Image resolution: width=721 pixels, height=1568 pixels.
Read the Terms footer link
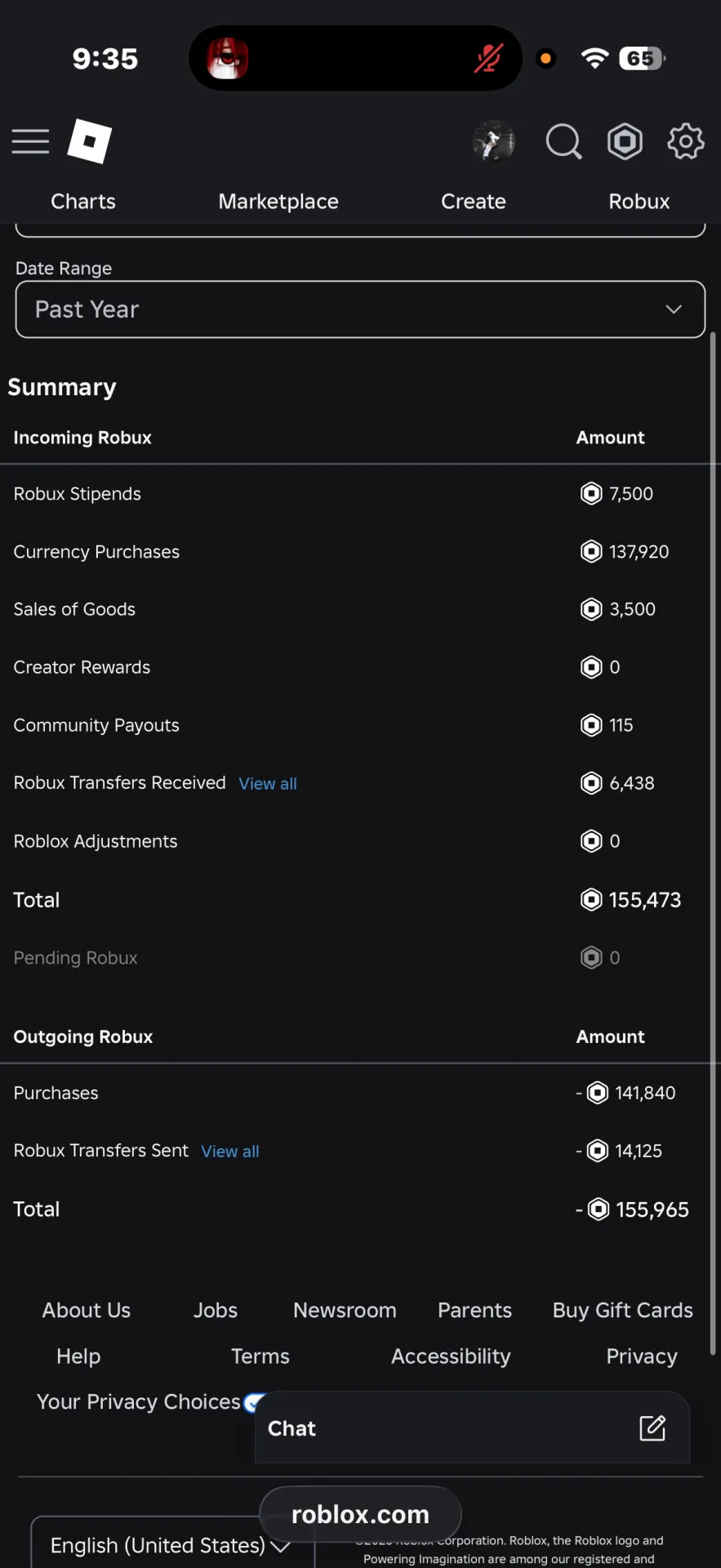[x=260, y=1356]
